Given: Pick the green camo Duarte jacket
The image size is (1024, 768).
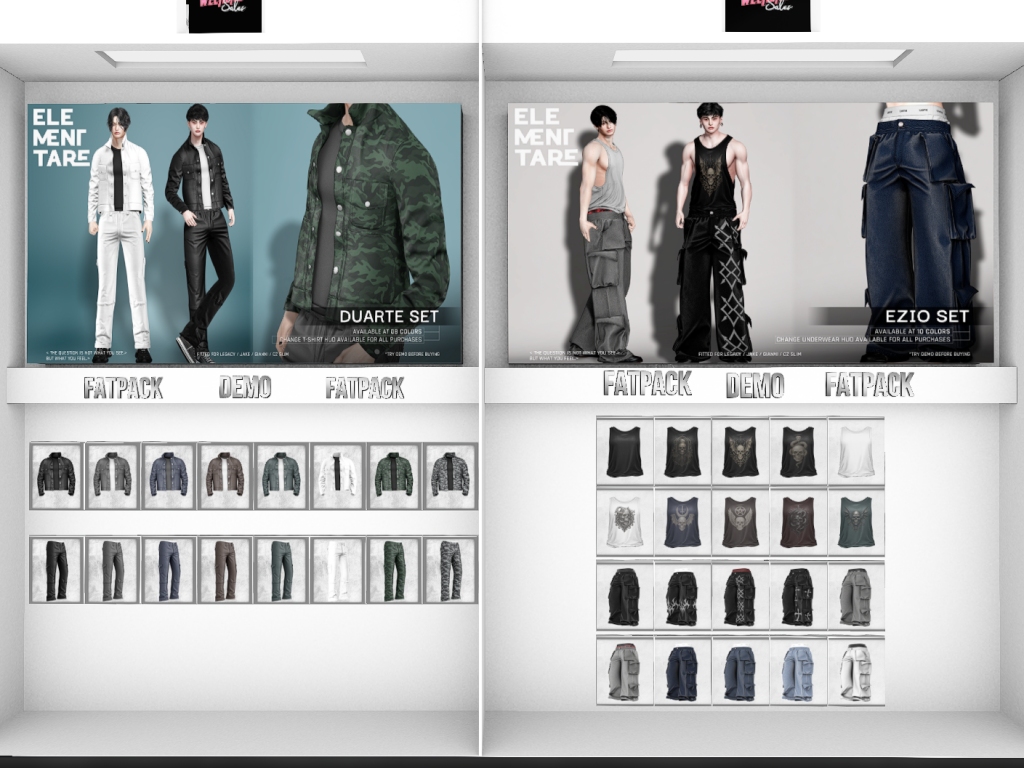Looking at the screenshot, I should [x=393, y=476].
